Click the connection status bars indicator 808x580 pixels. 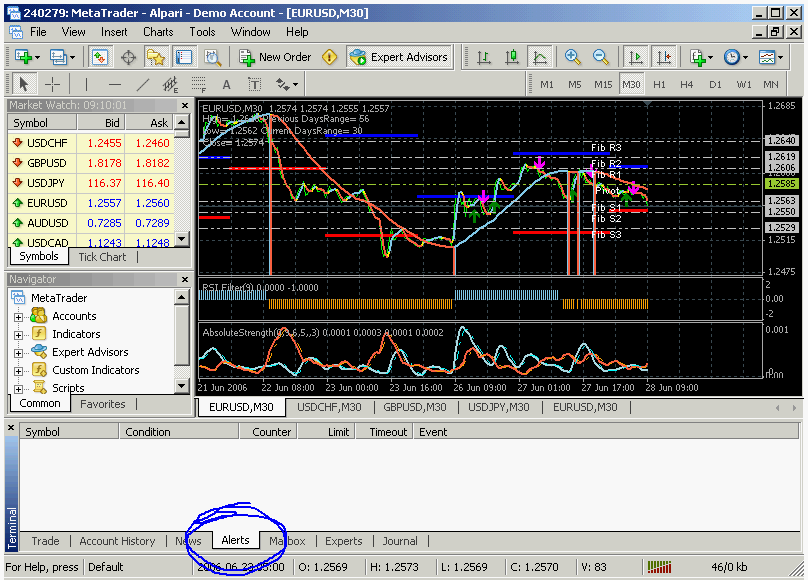click(x=659, y=567)
